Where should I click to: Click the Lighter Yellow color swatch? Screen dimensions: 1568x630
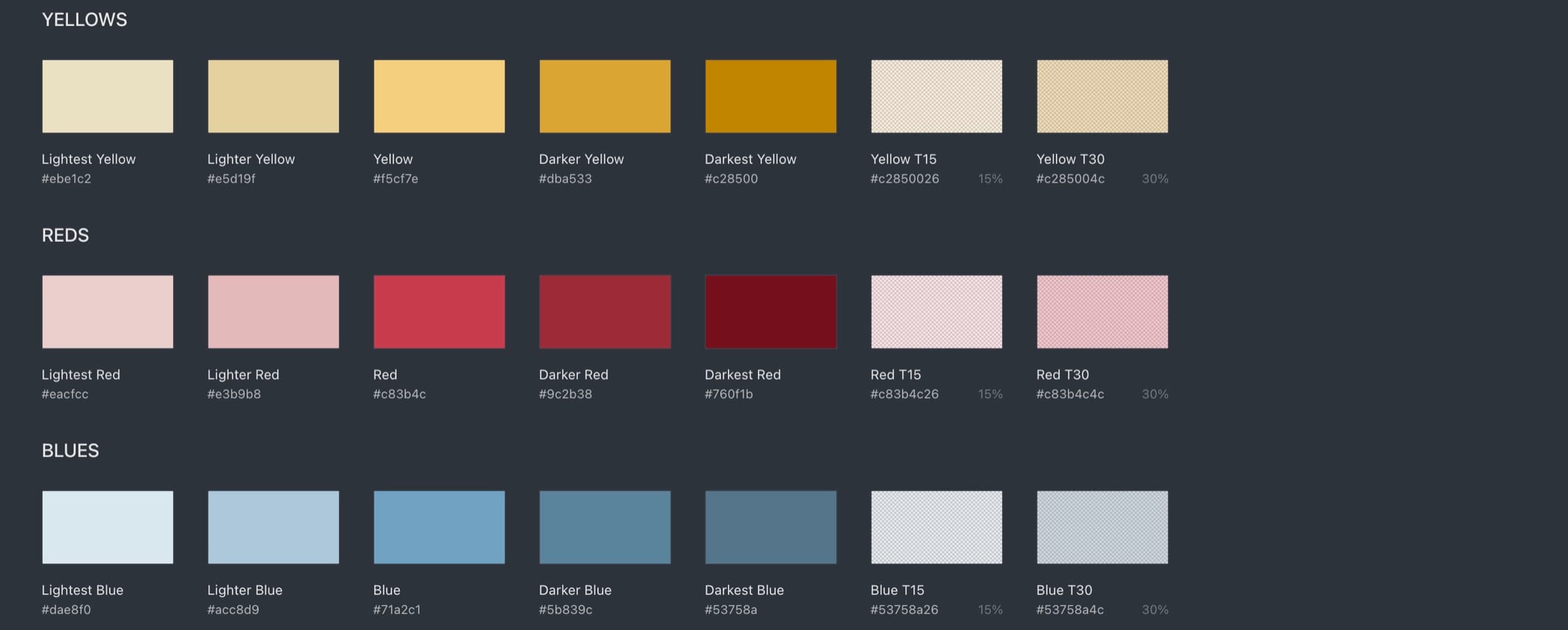(273, 96)
